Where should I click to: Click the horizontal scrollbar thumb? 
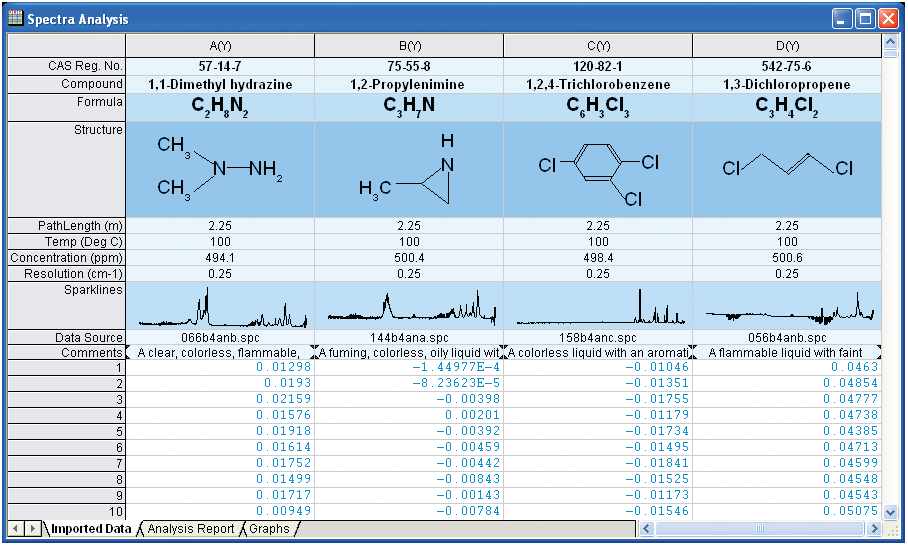[760, 529]
